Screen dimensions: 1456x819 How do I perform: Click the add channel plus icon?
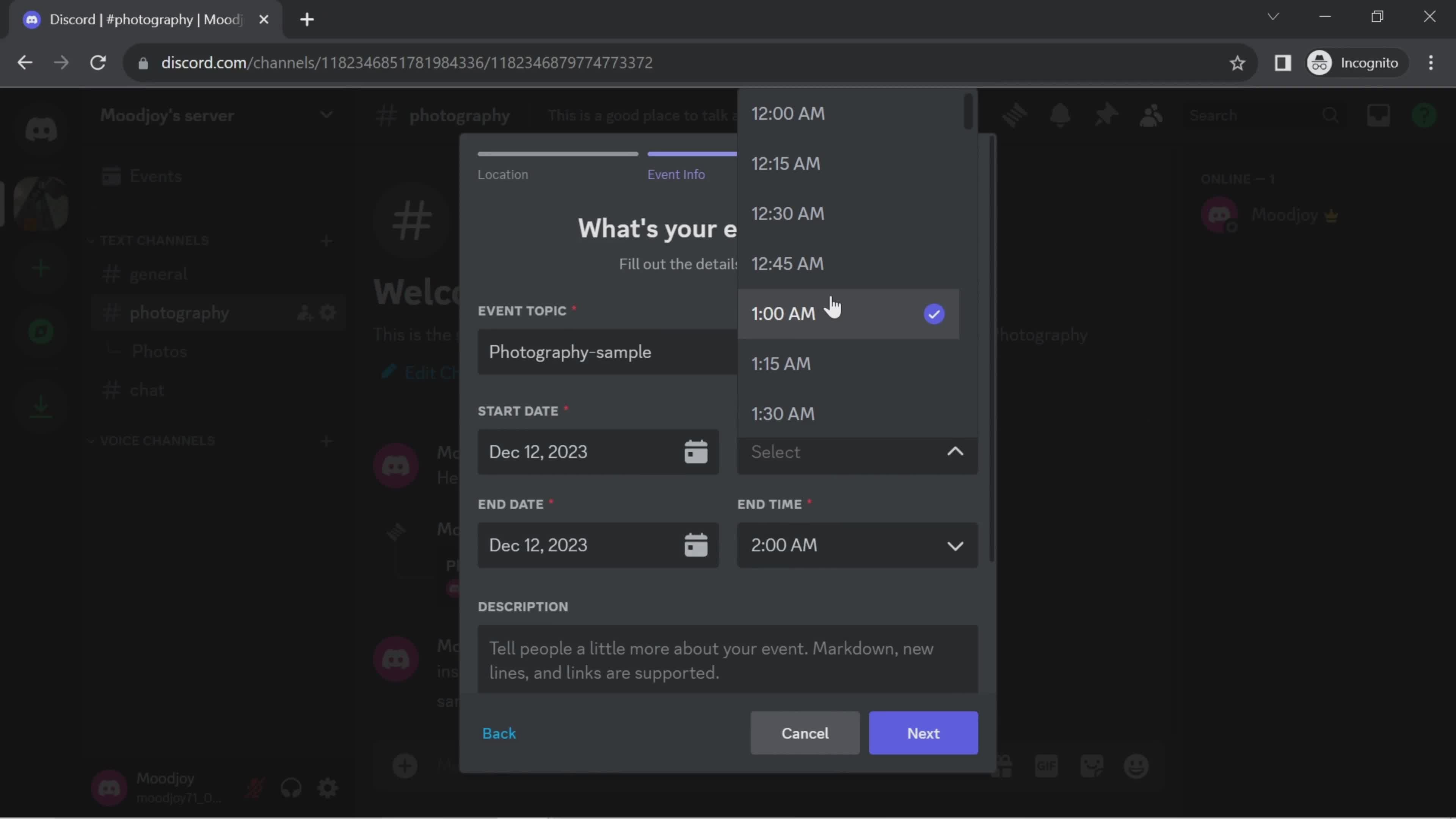point(327,240)
